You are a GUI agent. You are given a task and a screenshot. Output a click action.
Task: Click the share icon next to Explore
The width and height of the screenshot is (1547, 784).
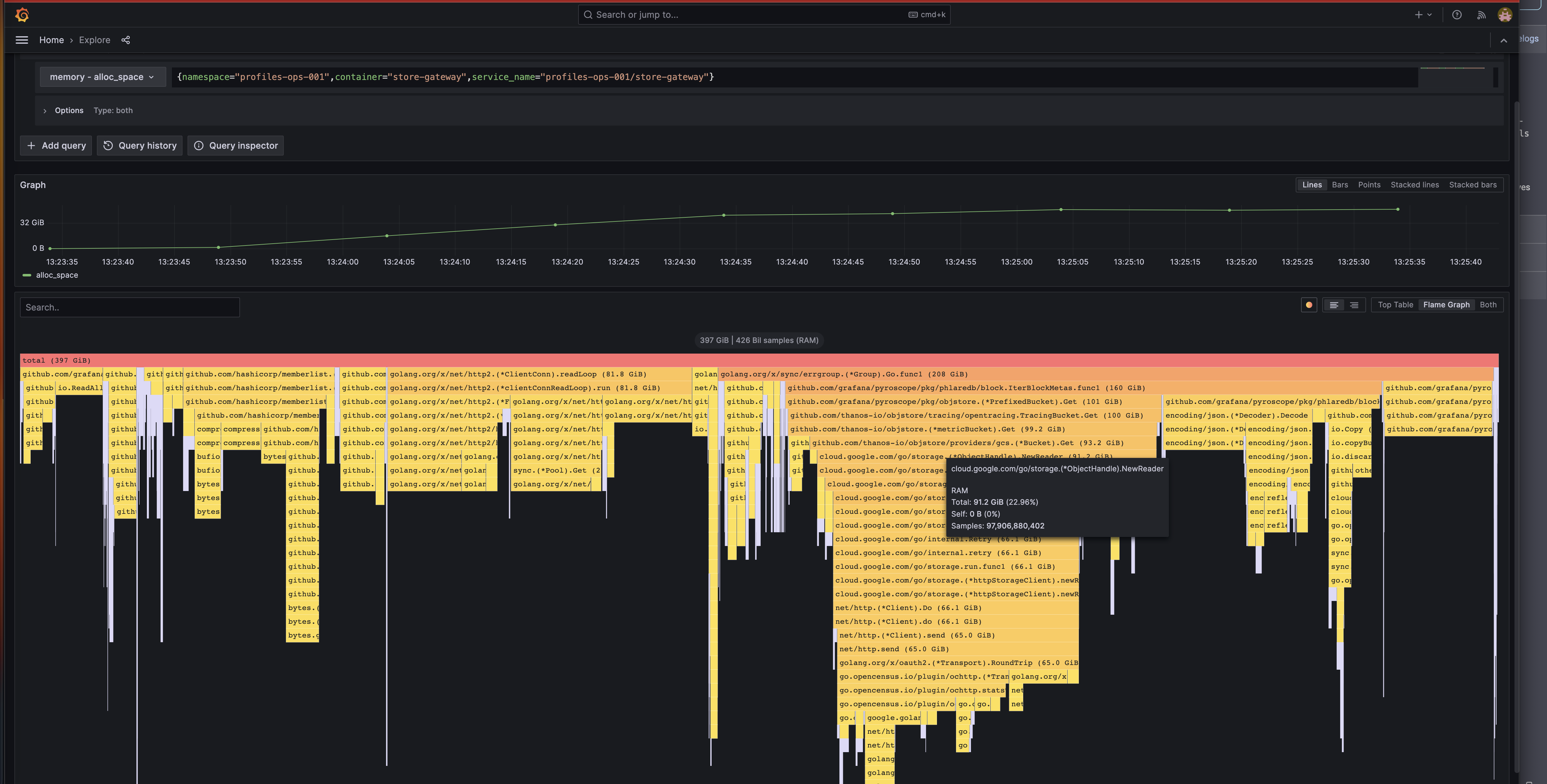coord(126,40)
